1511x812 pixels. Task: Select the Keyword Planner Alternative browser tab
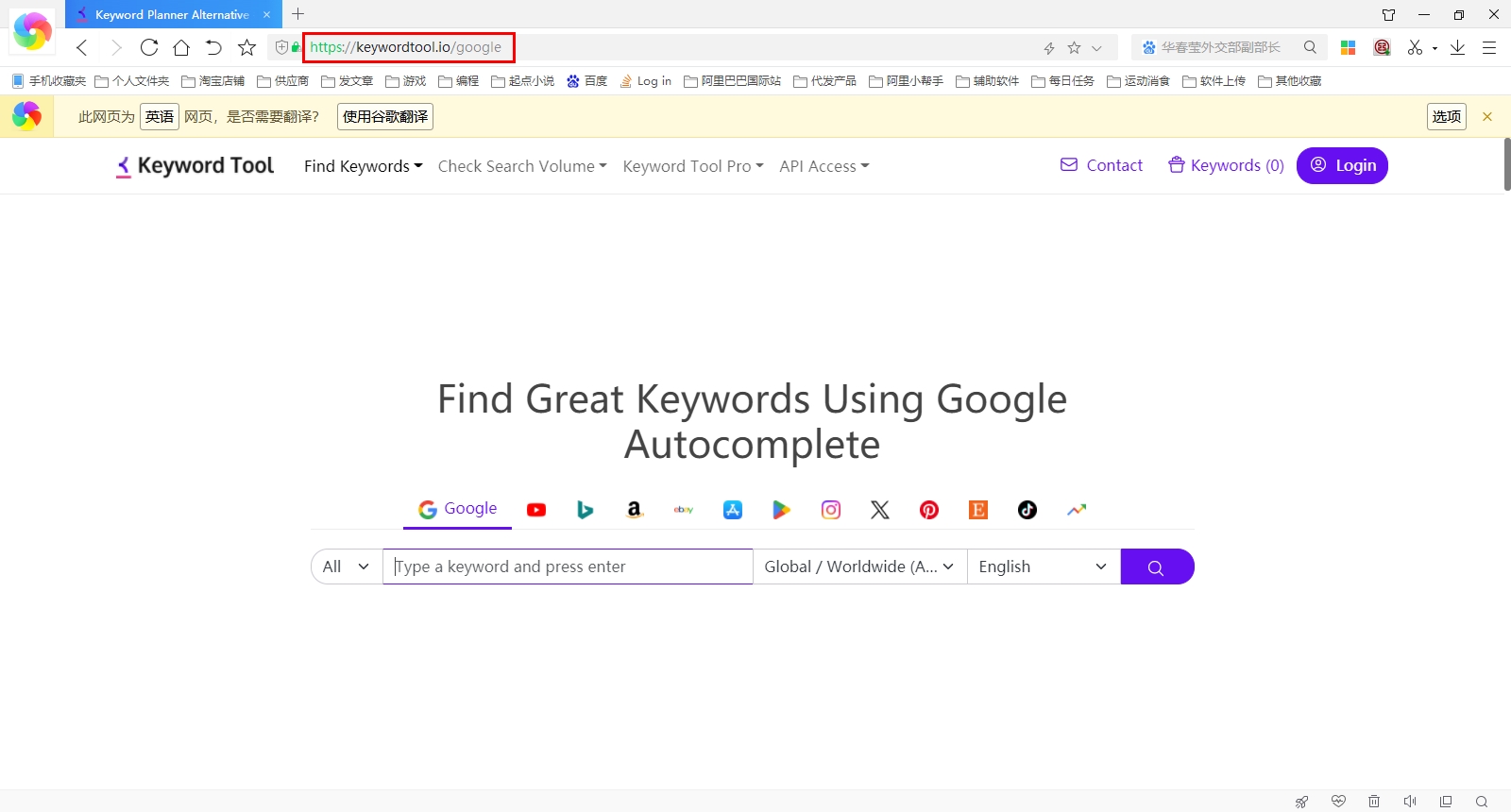172,14
